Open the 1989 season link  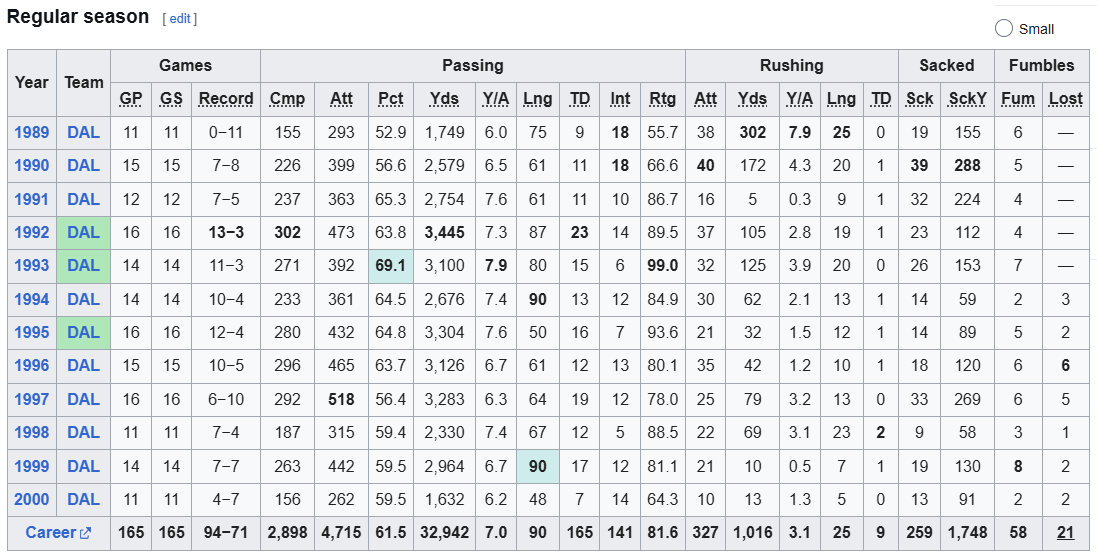tap(31, 132)
